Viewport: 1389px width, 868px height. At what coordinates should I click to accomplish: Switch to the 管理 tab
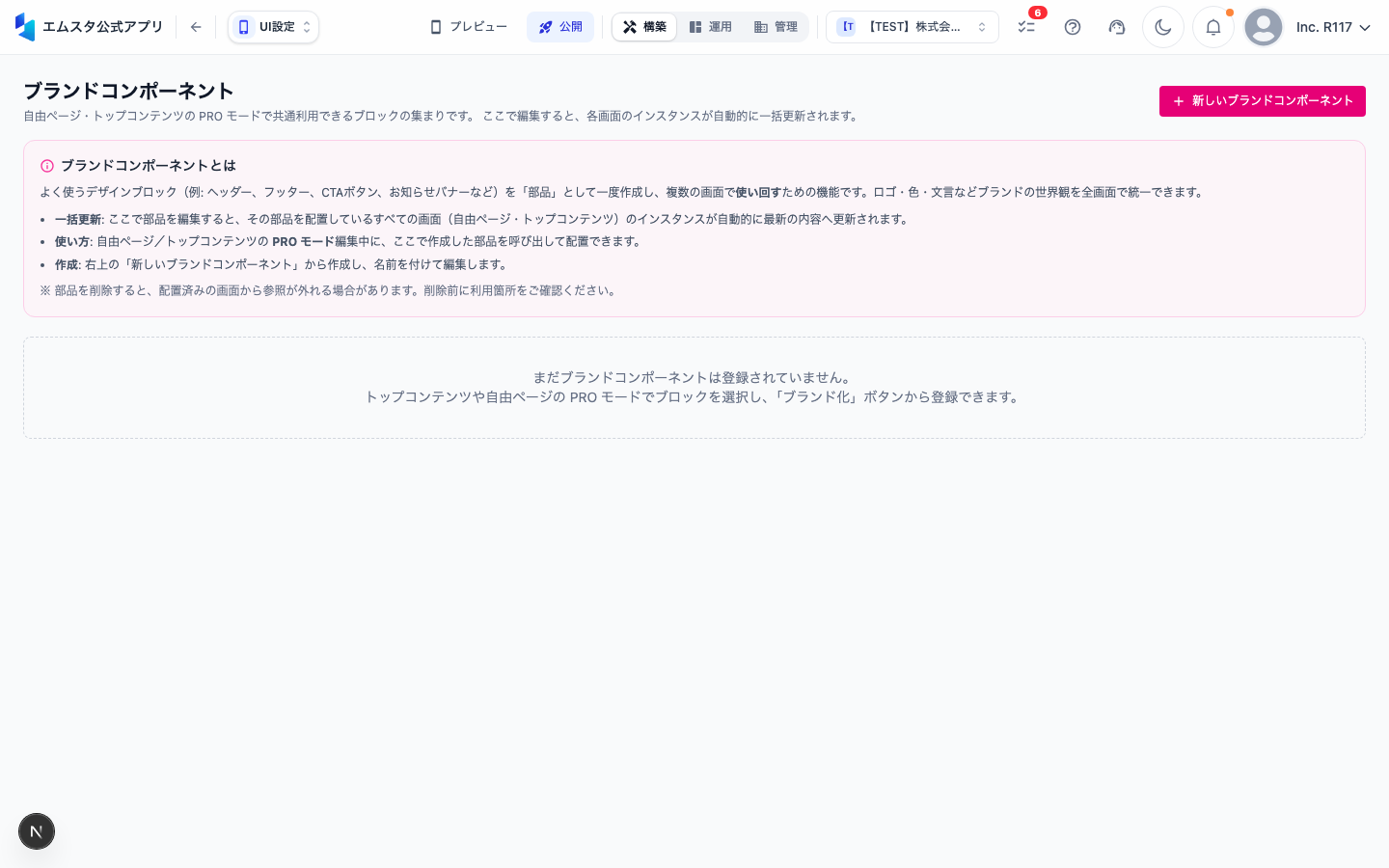click(x=776, y=27)
